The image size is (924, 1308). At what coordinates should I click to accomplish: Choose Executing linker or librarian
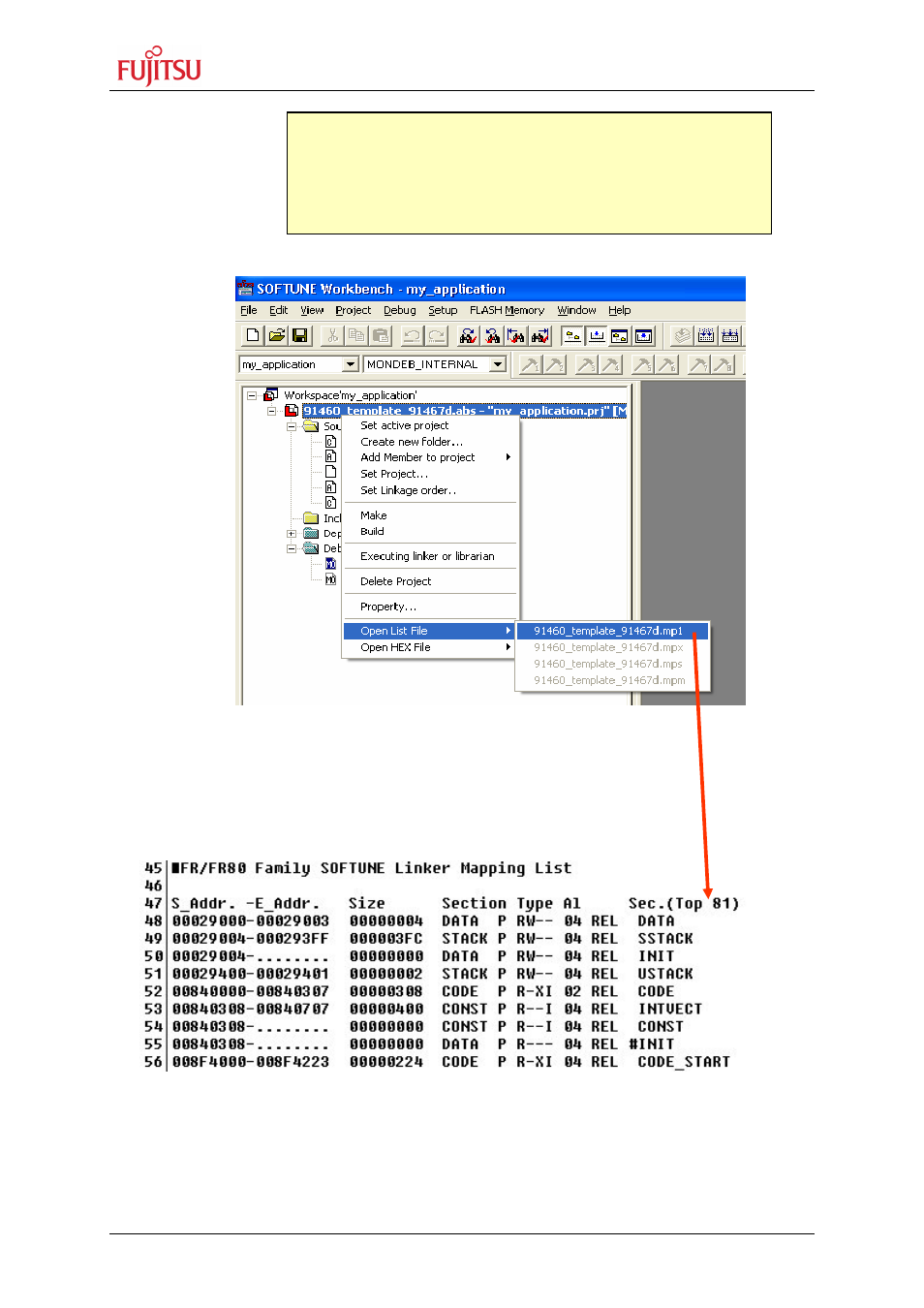click(x=430, y=556)
